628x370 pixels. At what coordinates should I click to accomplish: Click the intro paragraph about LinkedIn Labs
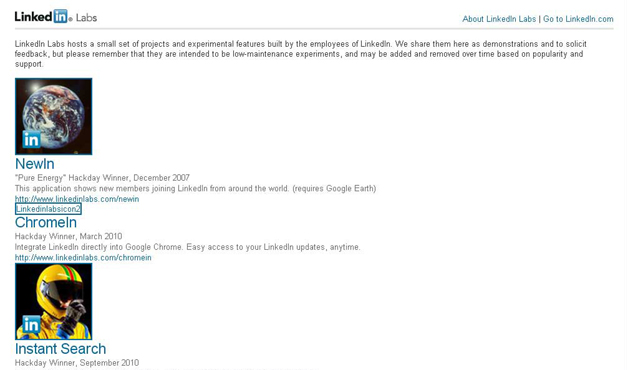coord(301,54)
